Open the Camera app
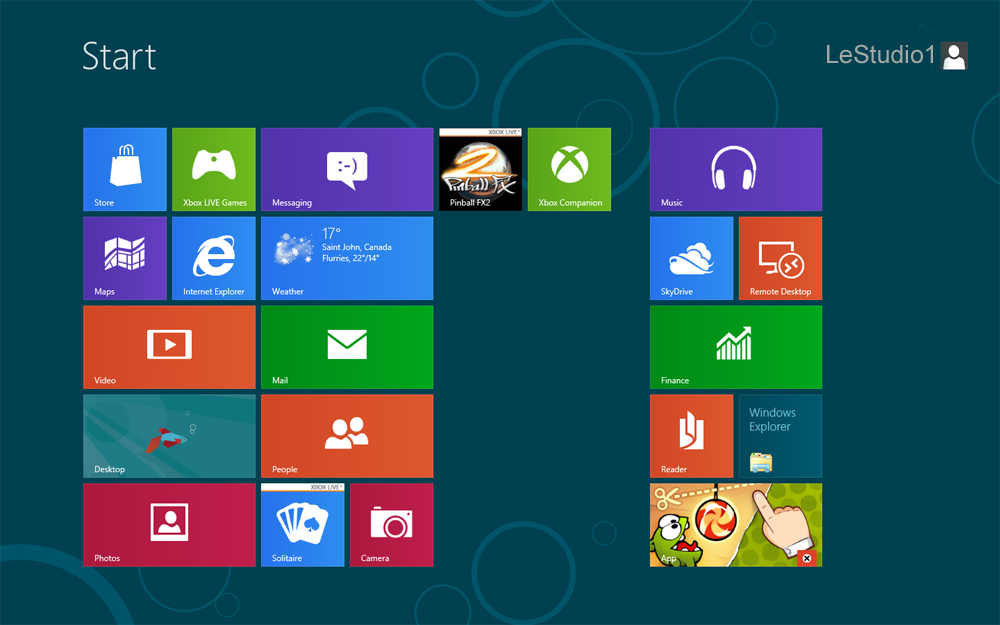Screen dimensions: 1000x625 pyautogui.click(x=391, y=525)
